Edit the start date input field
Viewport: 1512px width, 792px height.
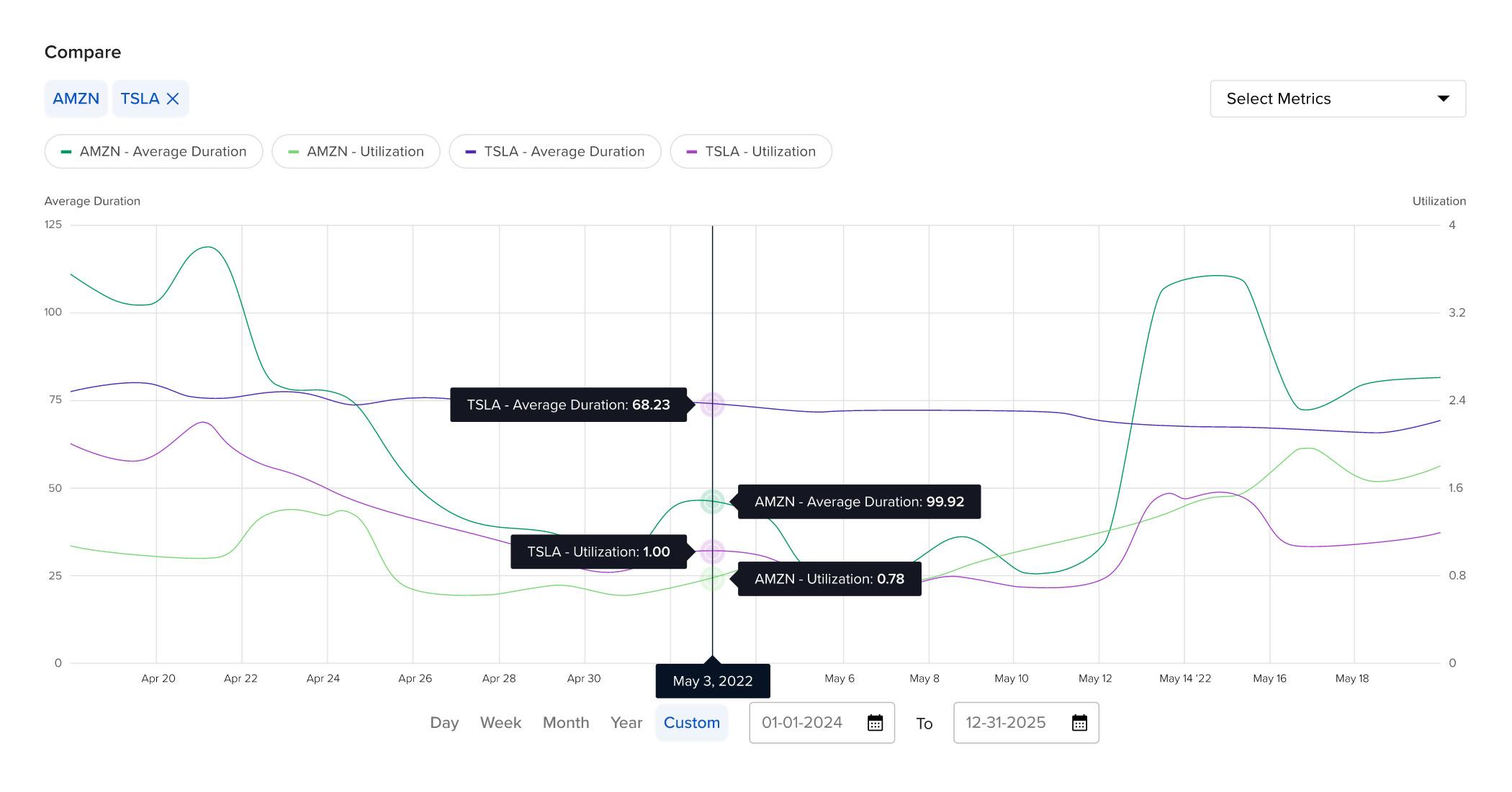800,722
